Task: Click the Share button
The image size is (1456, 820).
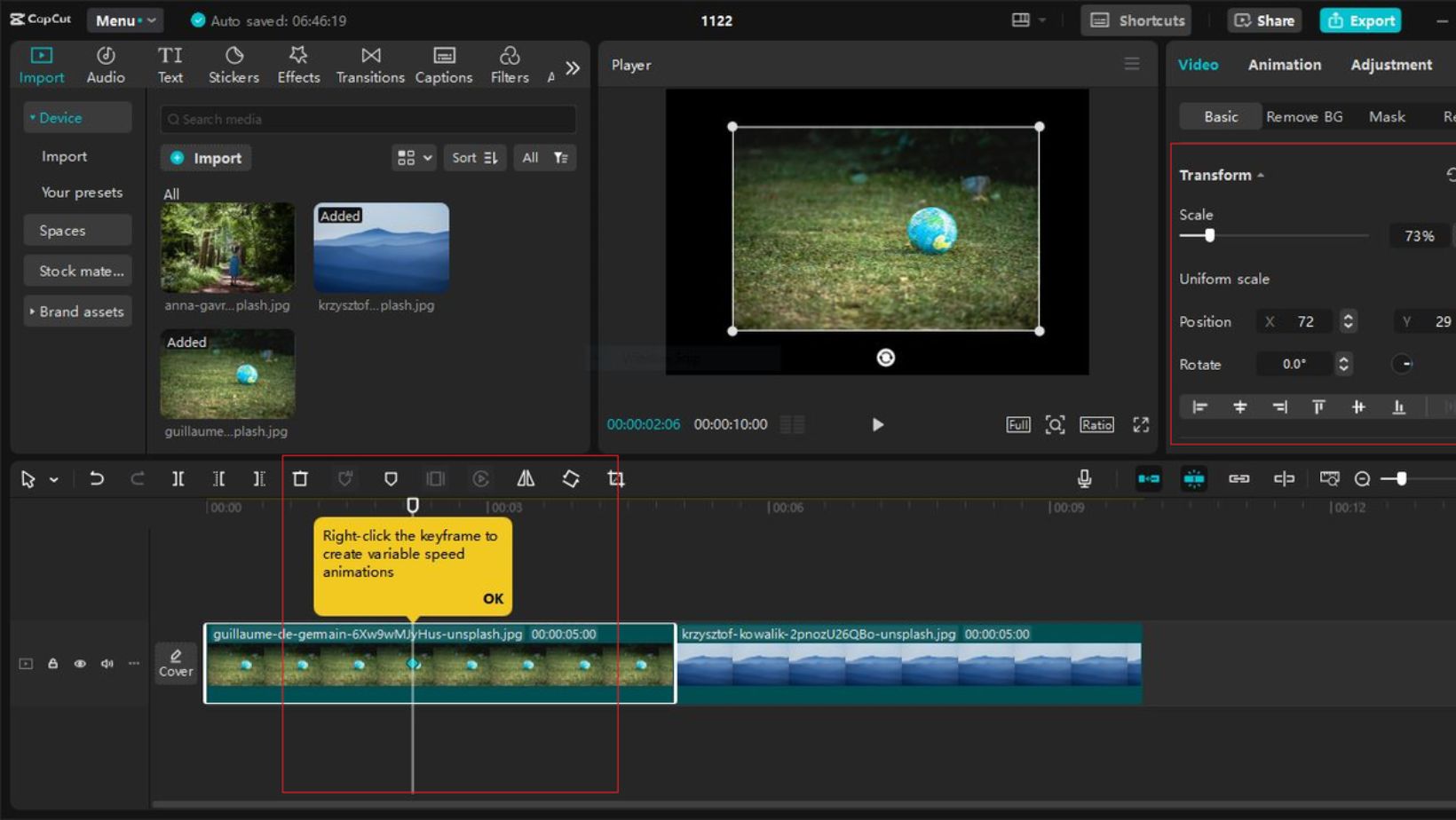Action: (x=1264, y=20)
